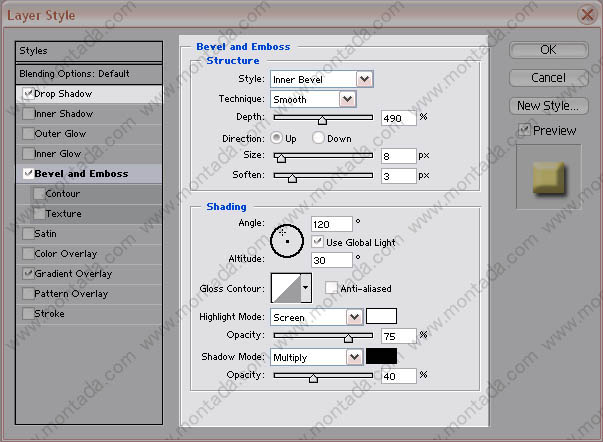Click the black shadow color swatch

(x=381, y=356)
